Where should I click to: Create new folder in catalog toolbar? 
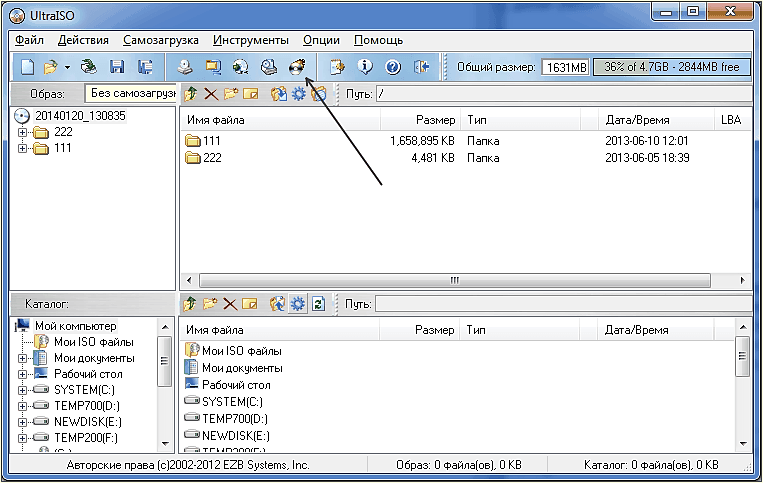pyautogui.click(x=210, y=304)
